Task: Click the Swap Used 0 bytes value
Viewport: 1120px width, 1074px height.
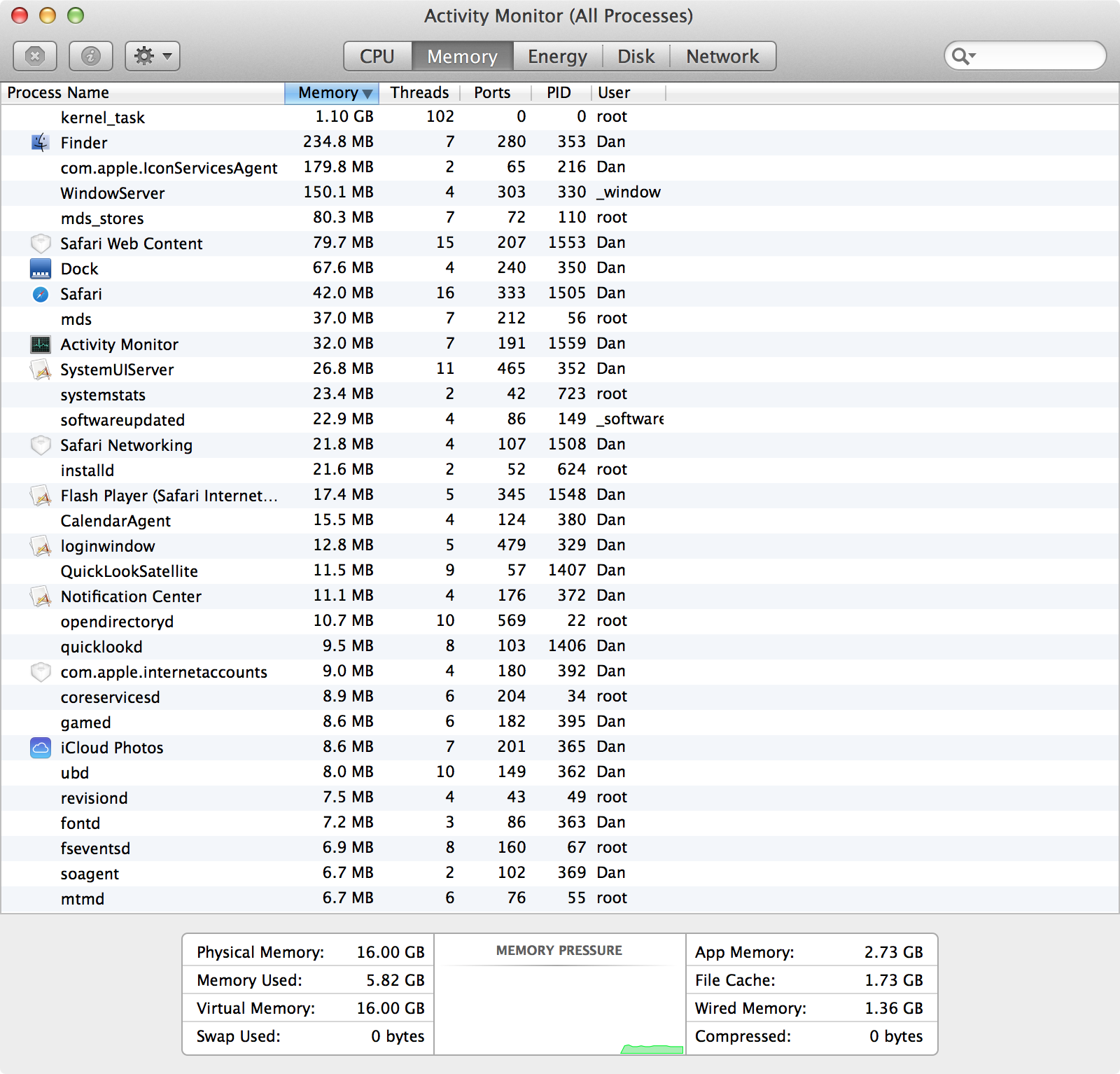Action: (398, 1036)
